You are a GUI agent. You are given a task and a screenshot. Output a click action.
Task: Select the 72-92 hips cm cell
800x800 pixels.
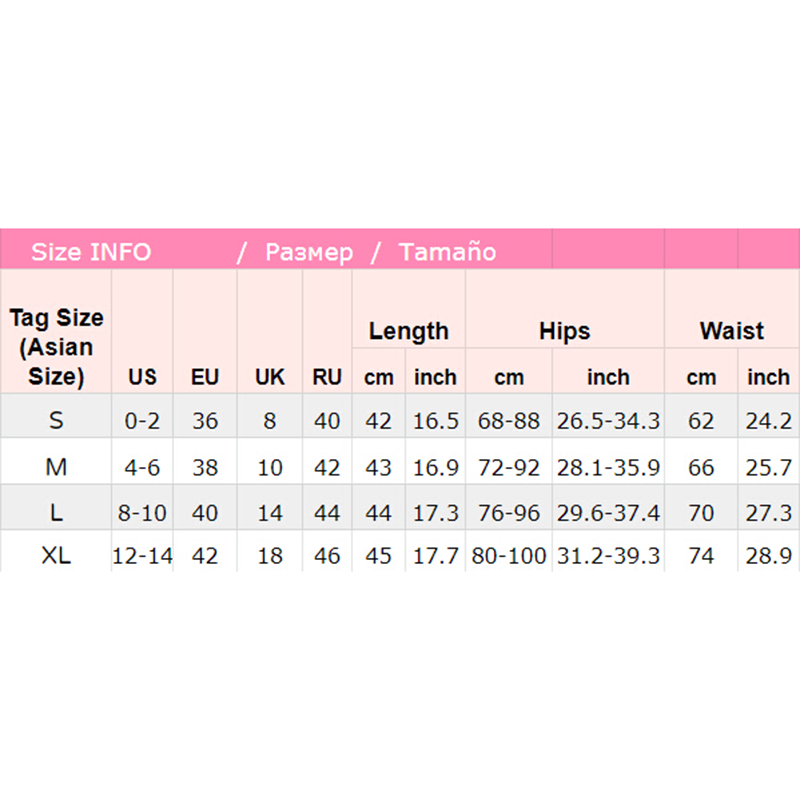509,467
